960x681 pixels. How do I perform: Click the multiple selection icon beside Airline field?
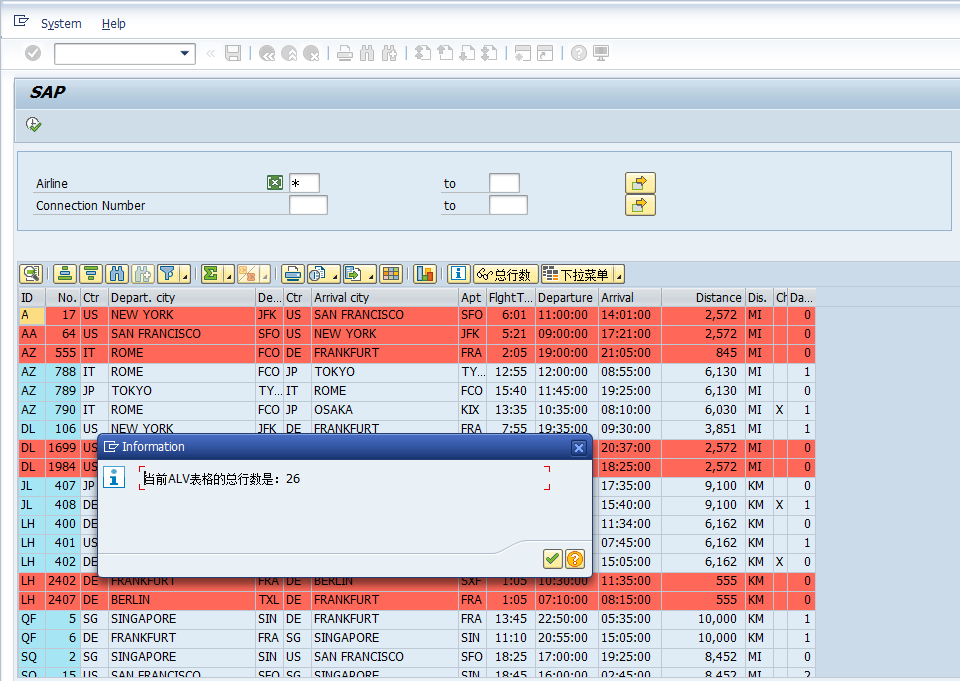tap(275, 183)
